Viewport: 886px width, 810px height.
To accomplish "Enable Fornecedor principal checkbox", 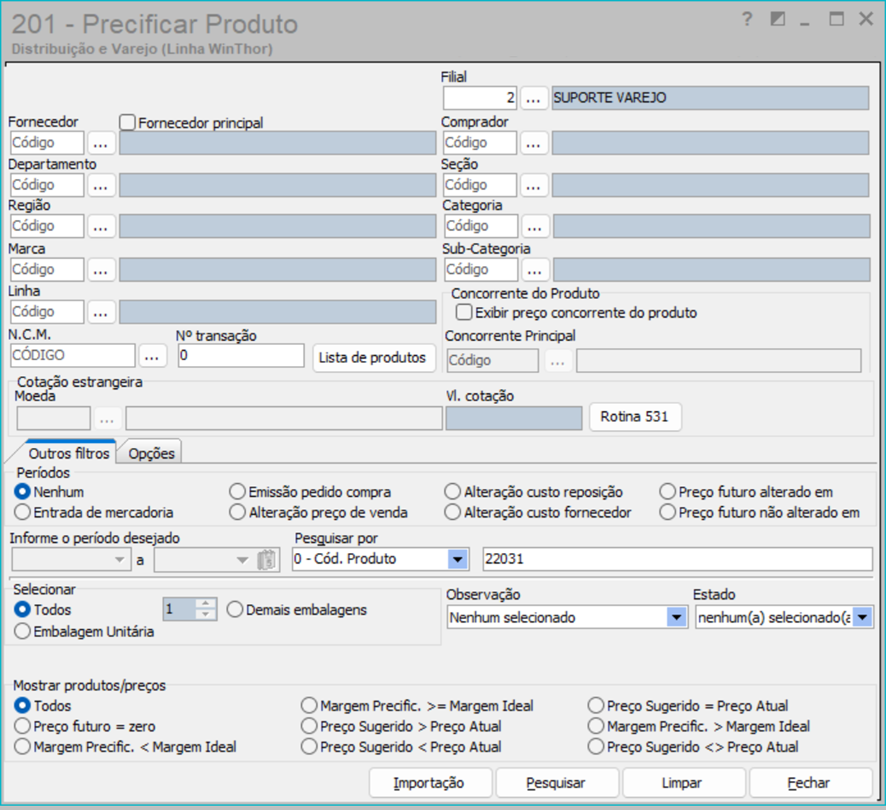I will tap(127, 122).
